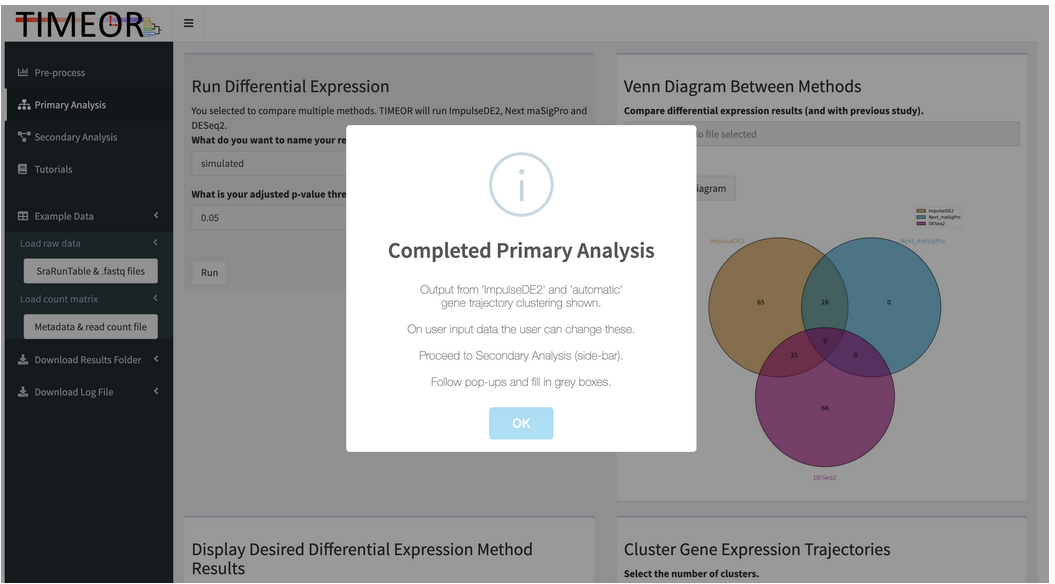Collapse the Load count matrix section
Image resolution: width=1055 pixels, height=584 pixels.
coord(155,298)
